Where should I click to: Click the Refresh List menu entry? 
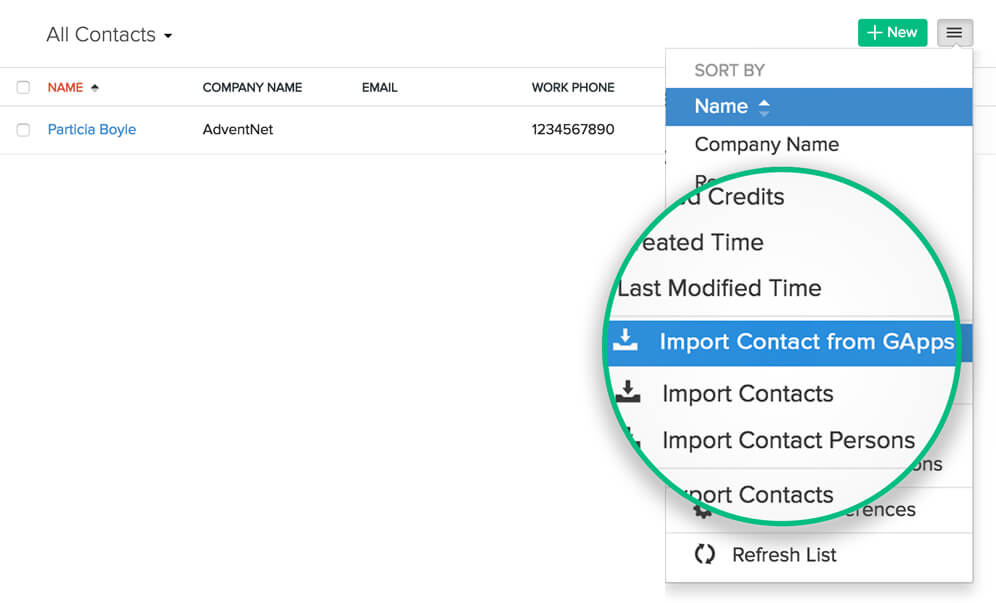783,554
